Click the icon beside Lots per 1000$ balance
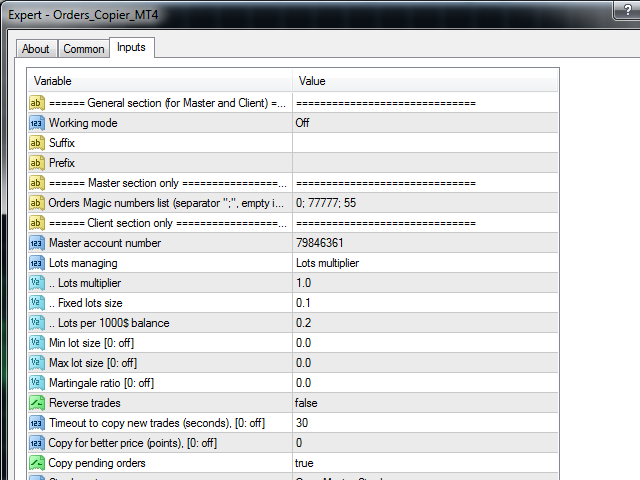Viewport: 640px width, 480px height. point(37,323)
